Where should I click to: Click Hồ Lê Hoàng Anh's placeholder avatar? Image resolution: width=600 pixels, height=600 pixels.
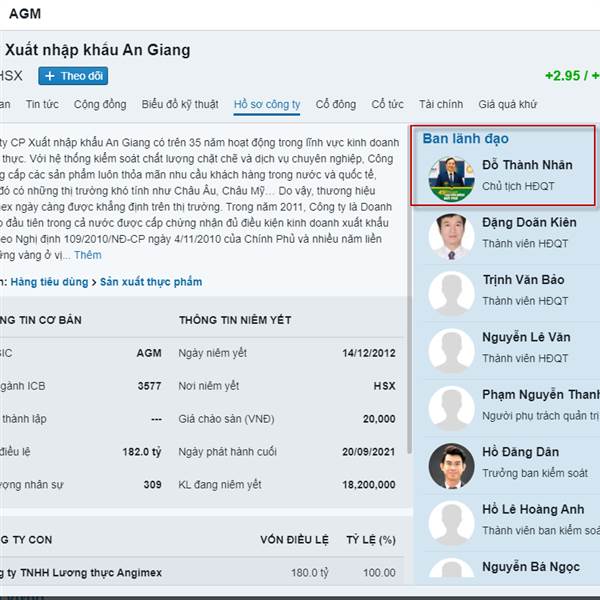pyautogui.click(x=452, y=523)
